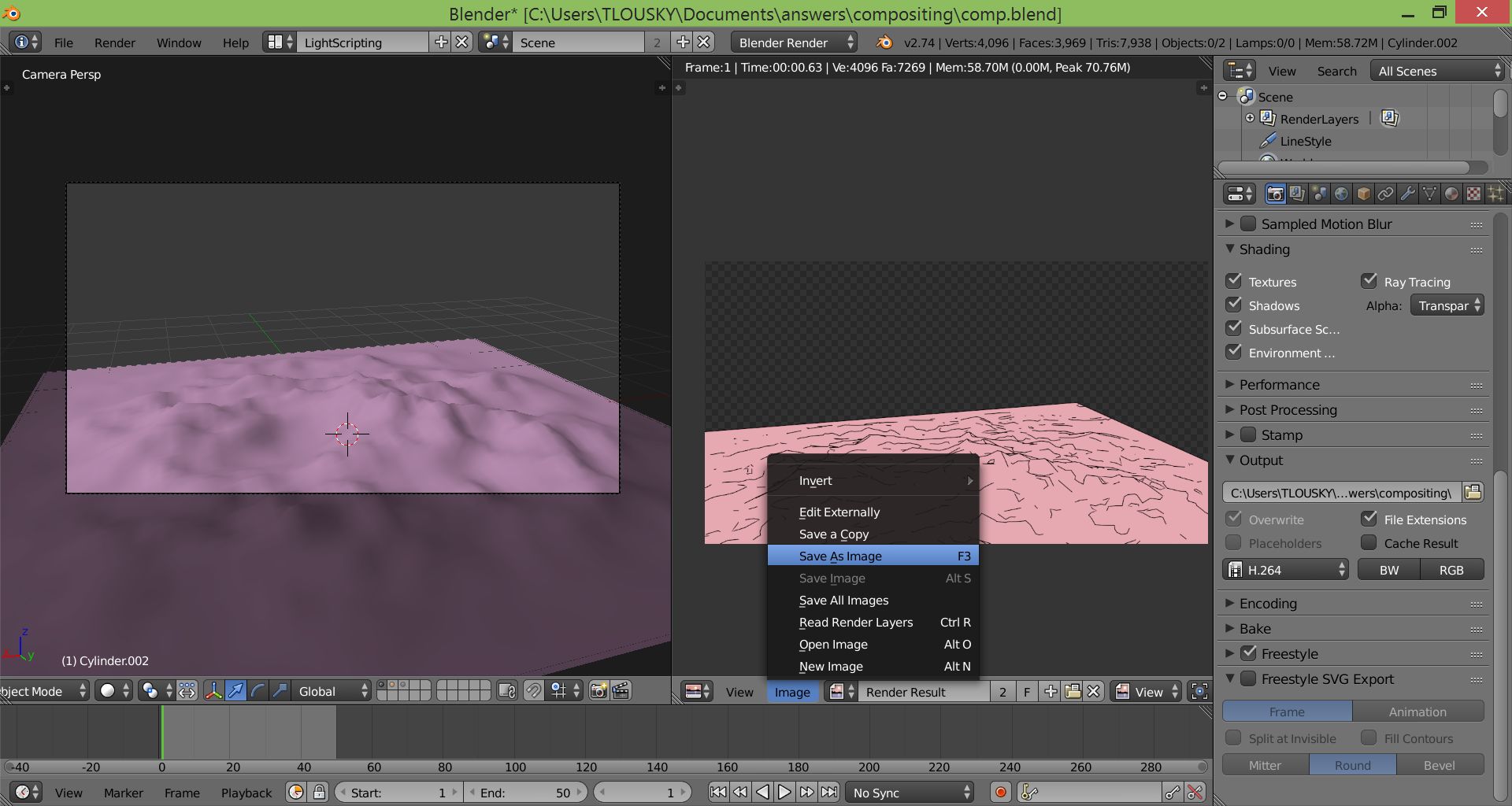
Task: Click the OpenGL render image camera icon
Action: click(598, 691)
